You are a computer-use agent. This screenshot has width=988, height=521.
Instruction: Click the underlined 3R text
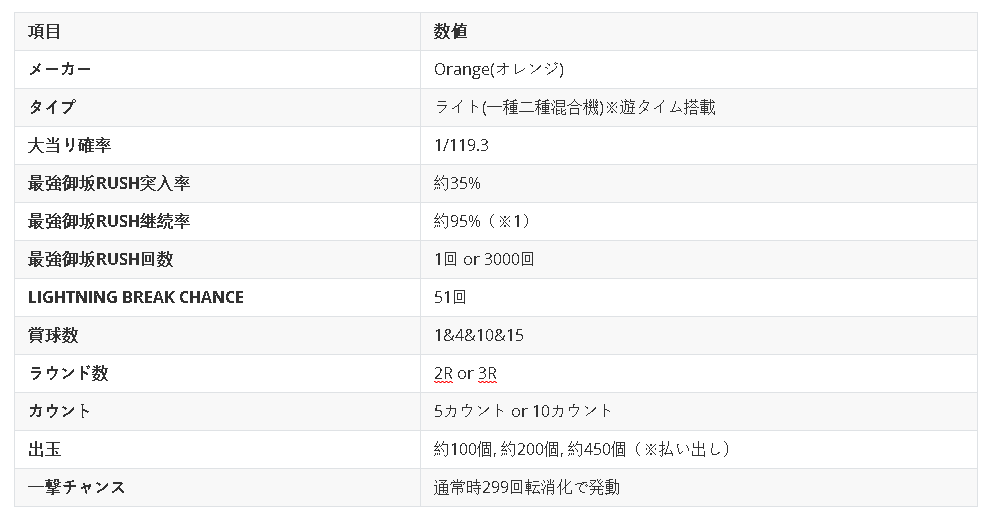pyautogui.click(x=487, y=374)
